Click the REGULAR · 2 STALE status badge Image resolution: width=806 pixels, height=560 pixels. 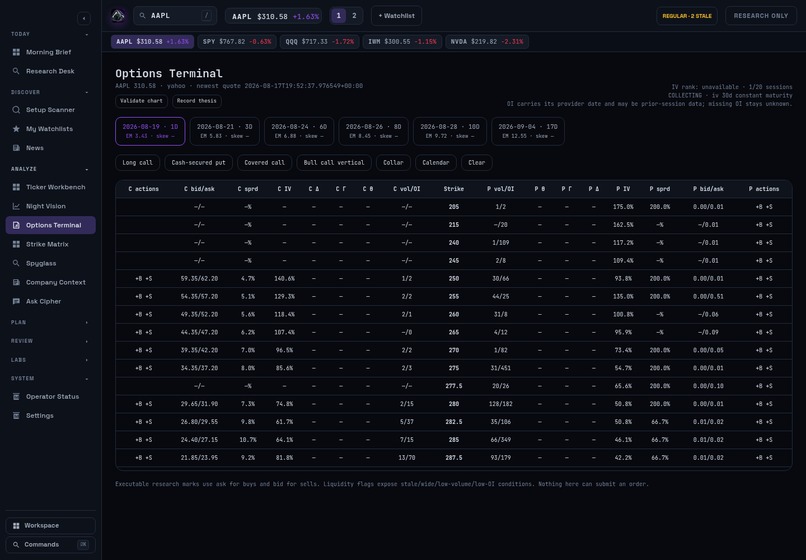point(687,16)
